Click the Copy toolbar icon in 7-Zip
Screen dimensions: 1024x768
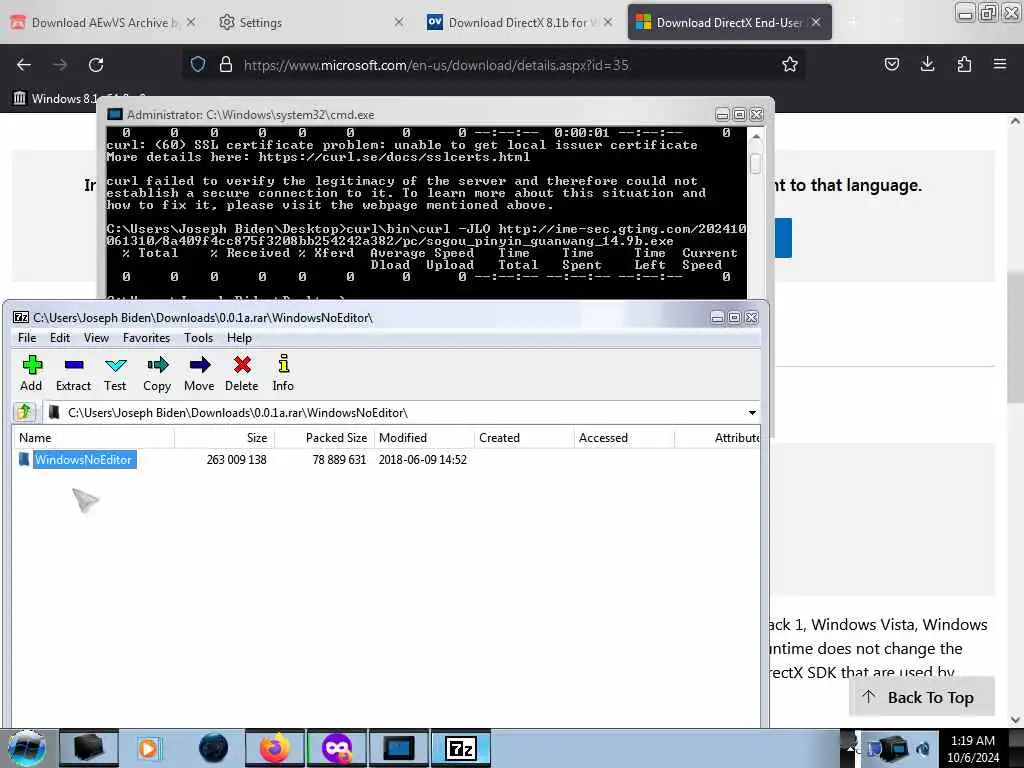point(157,373)
